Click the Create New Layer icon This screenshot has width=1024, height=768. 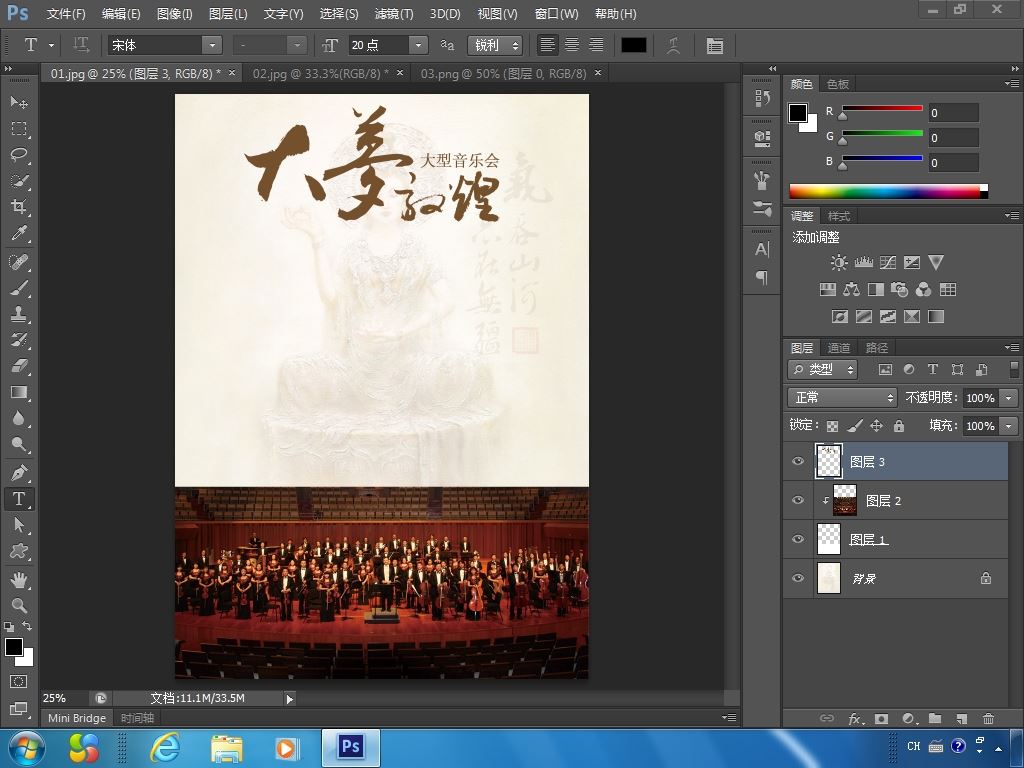tap(961, 718)
